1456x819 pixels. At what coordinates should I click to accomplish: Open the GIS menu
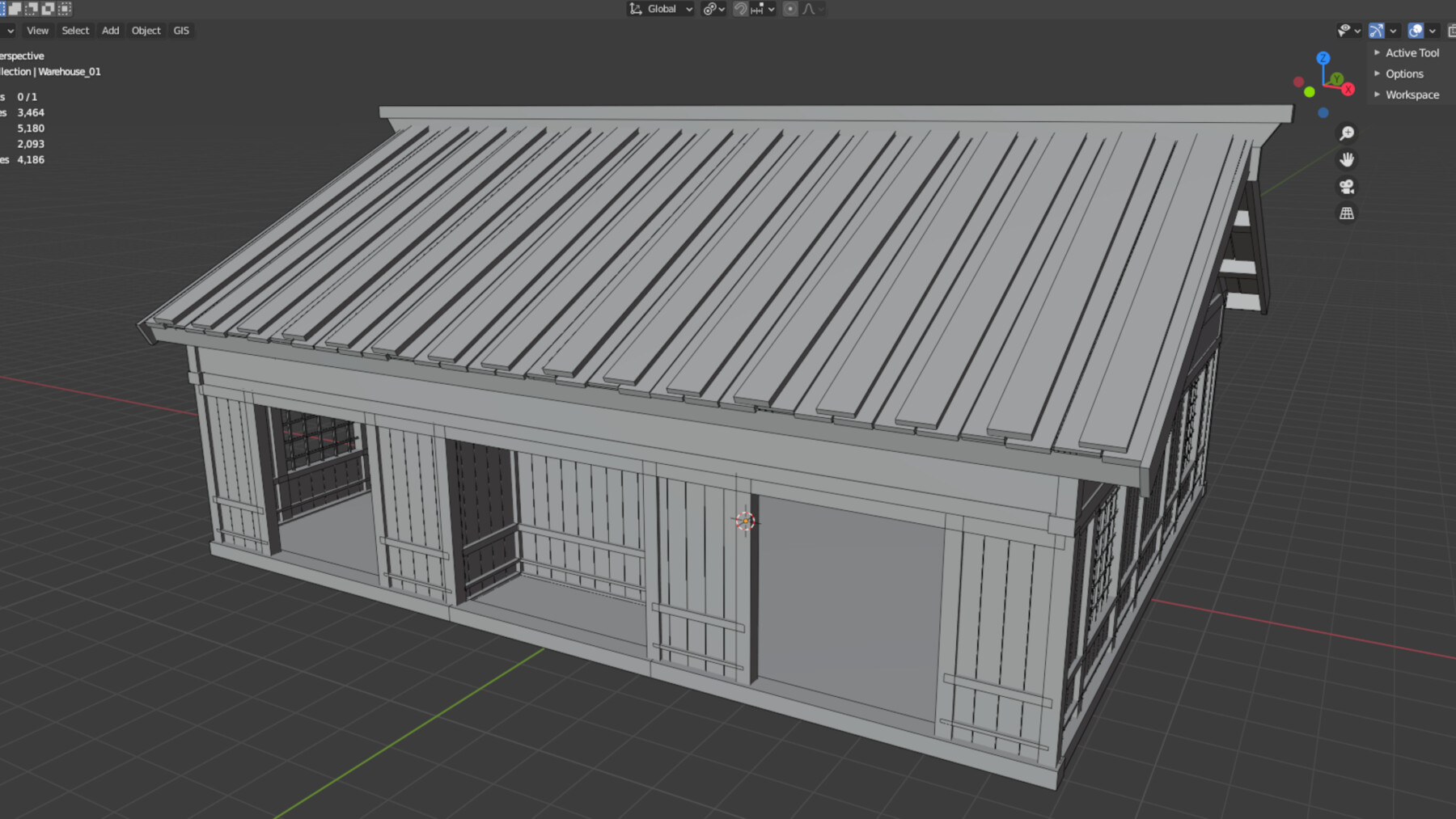(180, 30)
